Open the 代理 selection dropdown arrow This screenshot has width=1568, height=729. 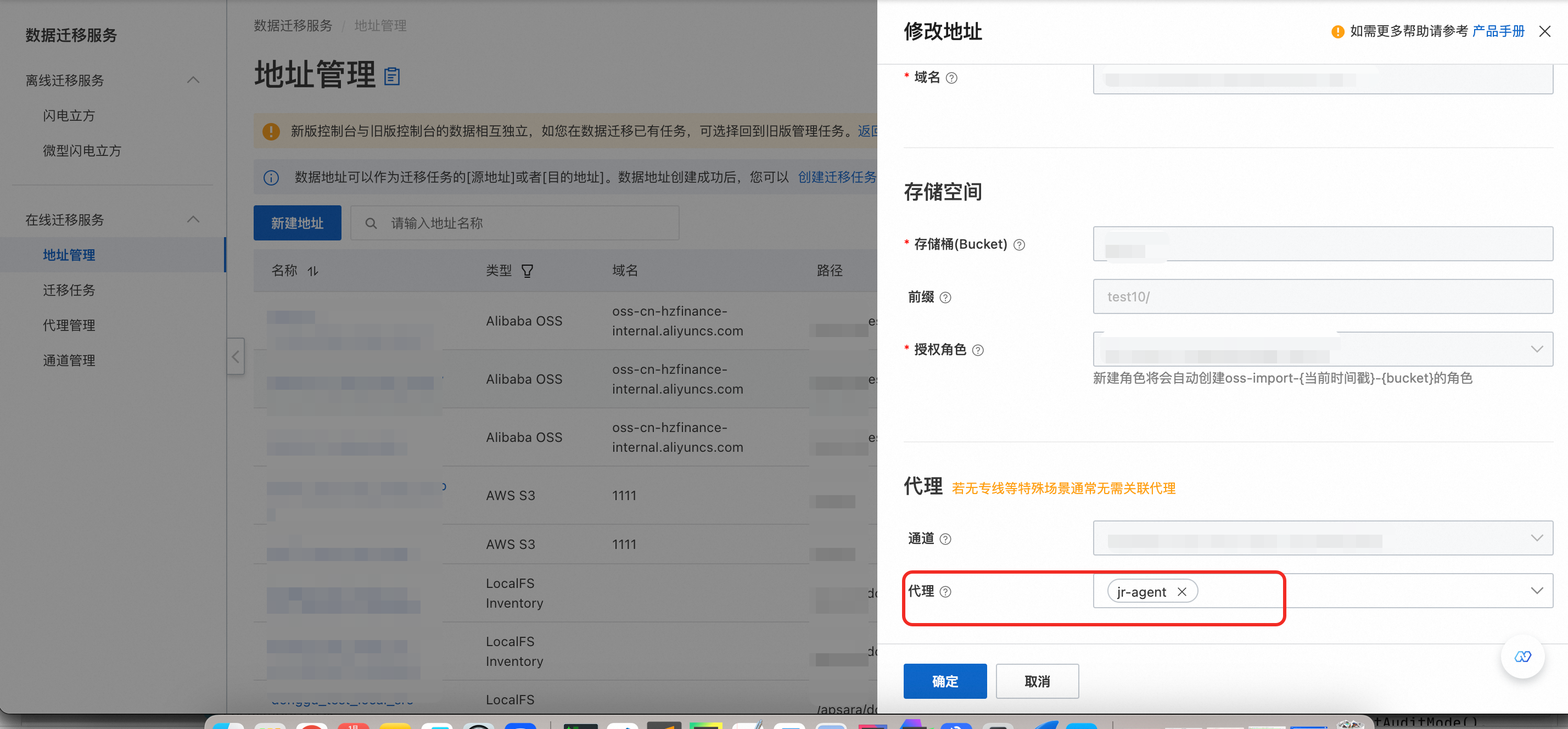1536,591
